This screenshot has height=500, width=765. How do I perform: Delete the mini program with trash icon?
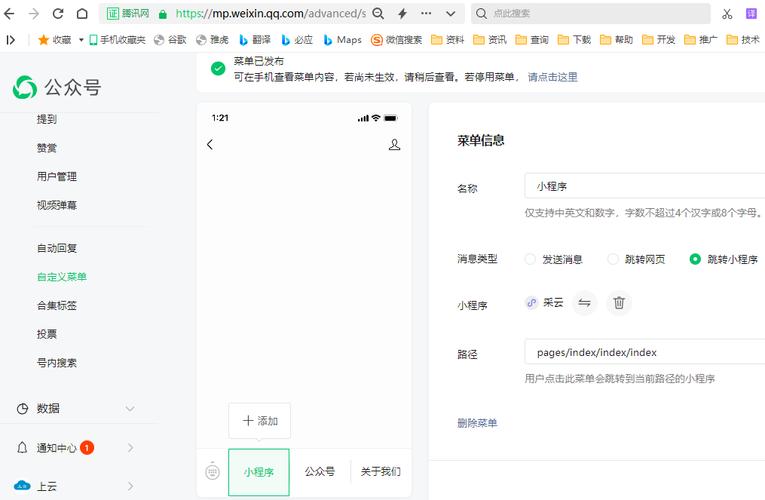pyautogui.click(x=619, y=303)
